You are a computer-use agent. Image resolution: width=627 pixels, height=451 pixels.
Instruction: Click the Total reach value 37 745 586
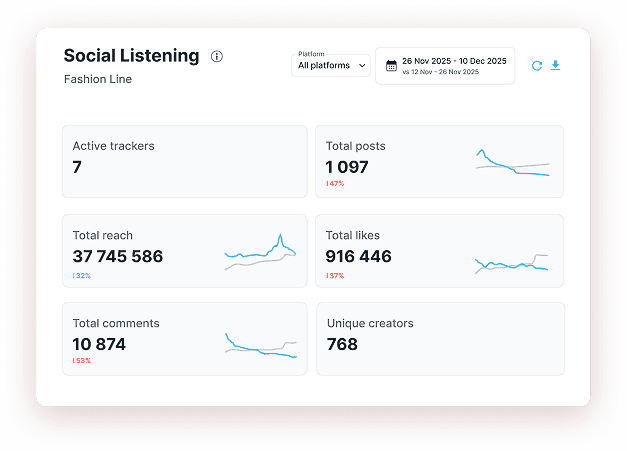pyautogui.click(x=117, y=256)
